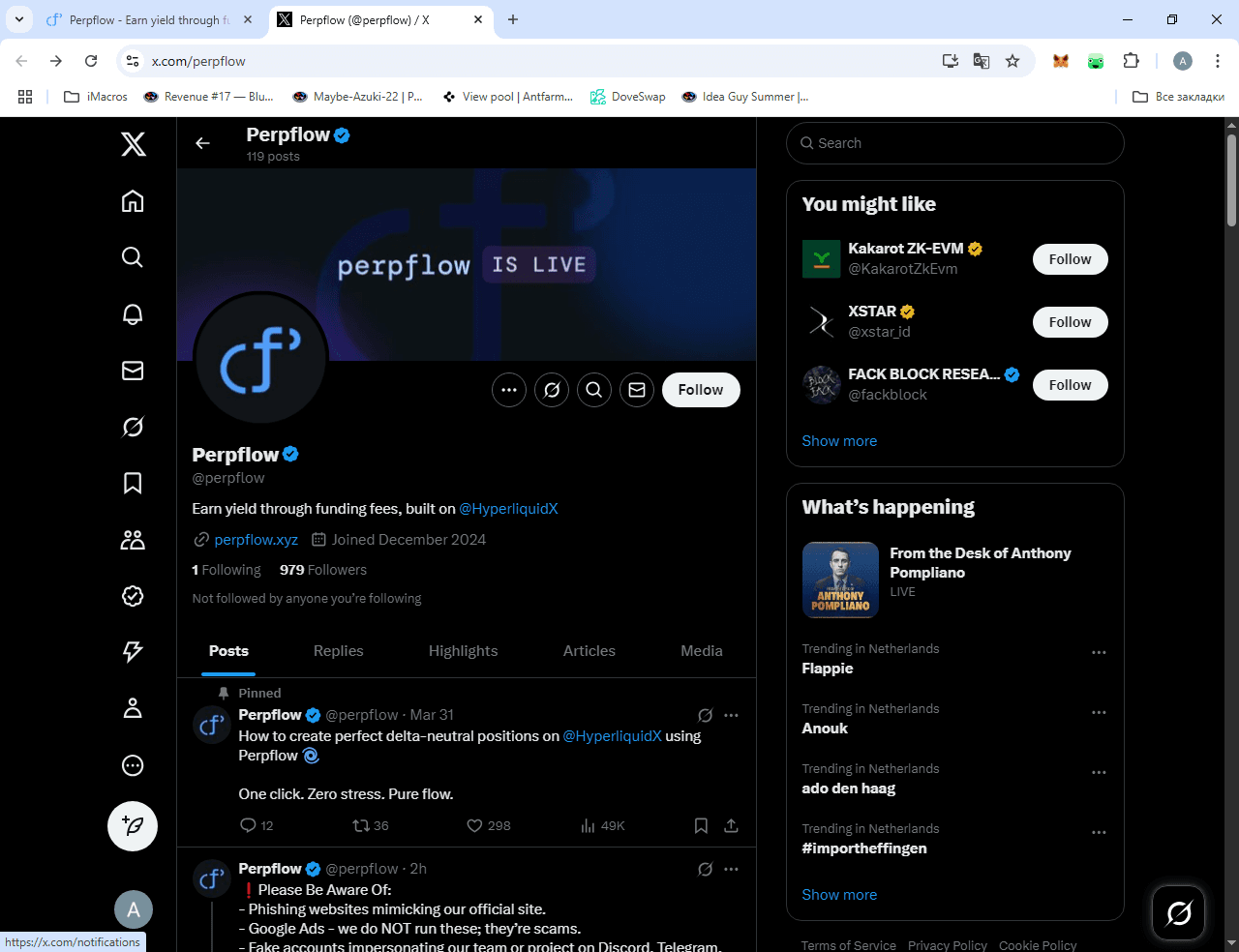Image resolution: width=1239 pixels, height=952 pixels.
Task: Open more menu on the pinned post
Action: point(731,715)
